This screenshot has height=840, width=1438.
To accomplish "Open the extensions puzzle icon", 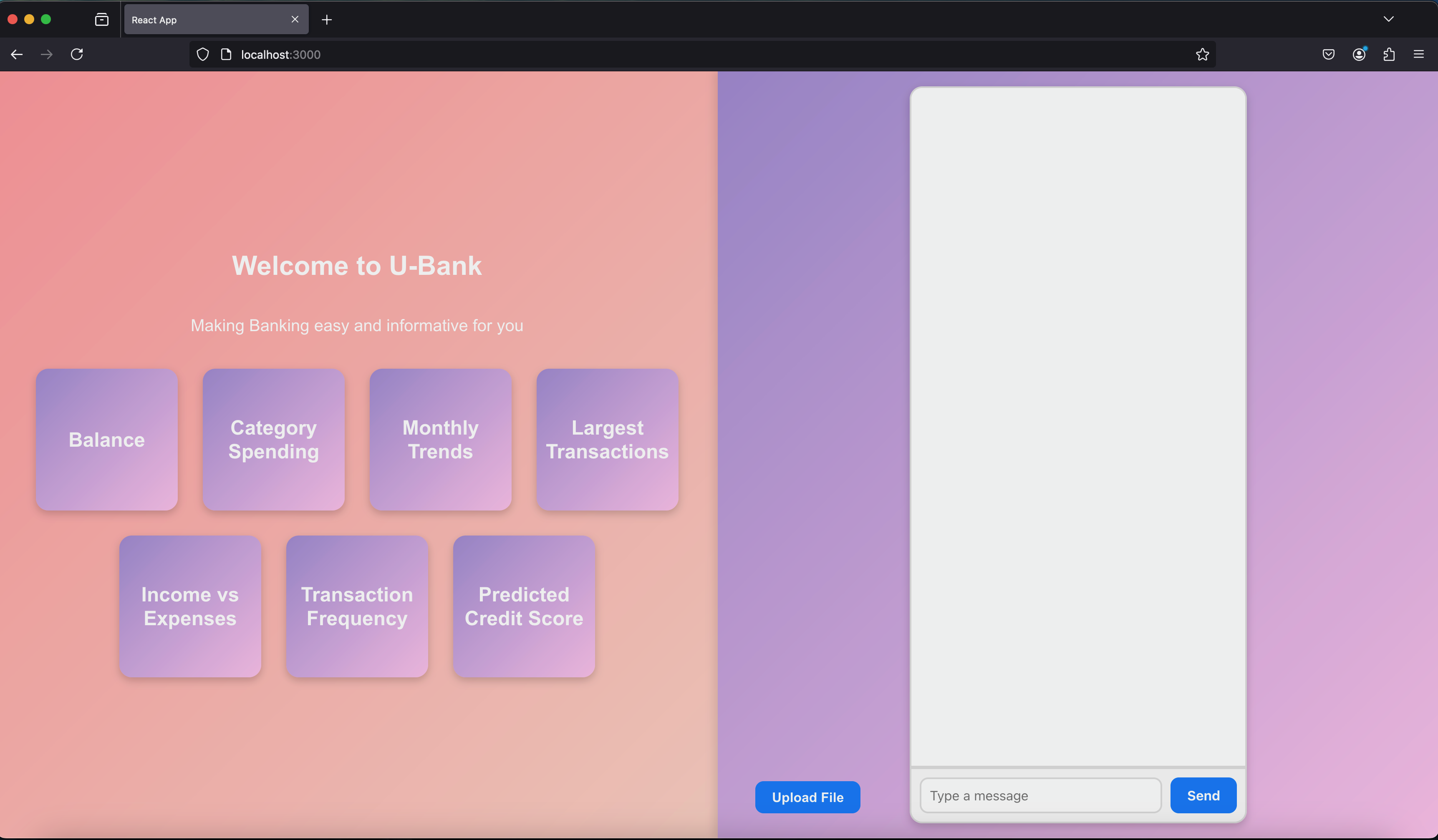I will [x=1389, y=54].
